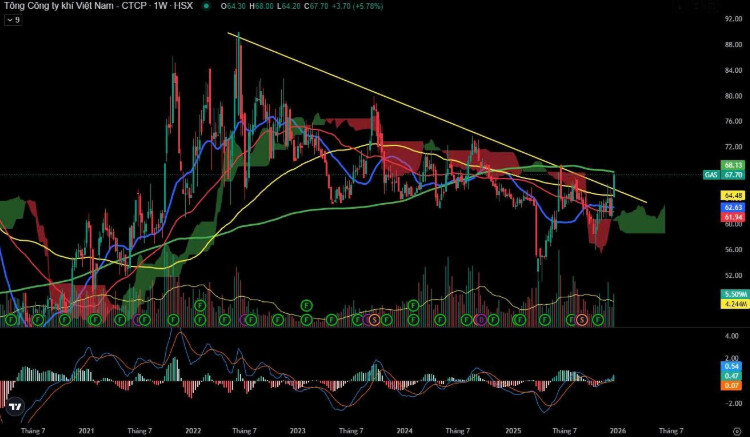This screenshot has width=750, height=437.
Task: Click the 2023 label on time axis
Action: click(298, 431)
